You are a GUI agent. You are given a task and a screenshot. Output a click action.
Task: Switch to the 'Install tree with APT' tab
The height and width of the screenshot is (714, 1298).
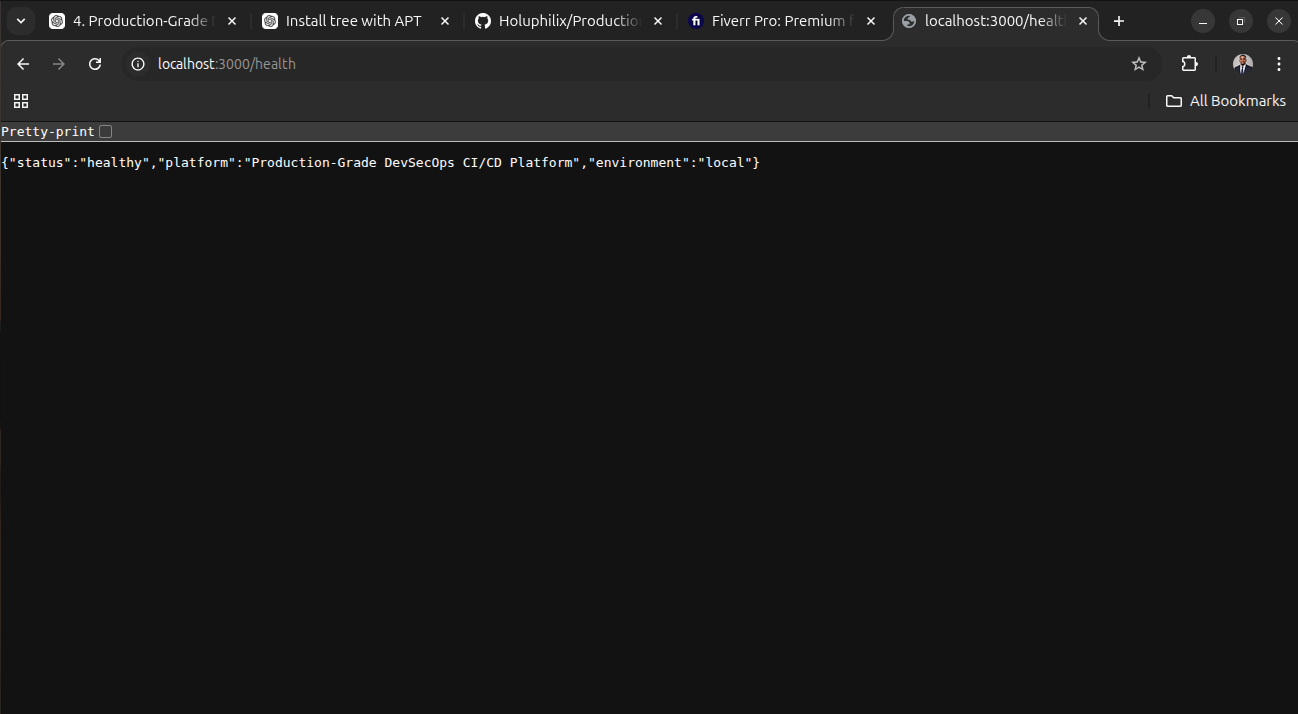tap(356, 21)
